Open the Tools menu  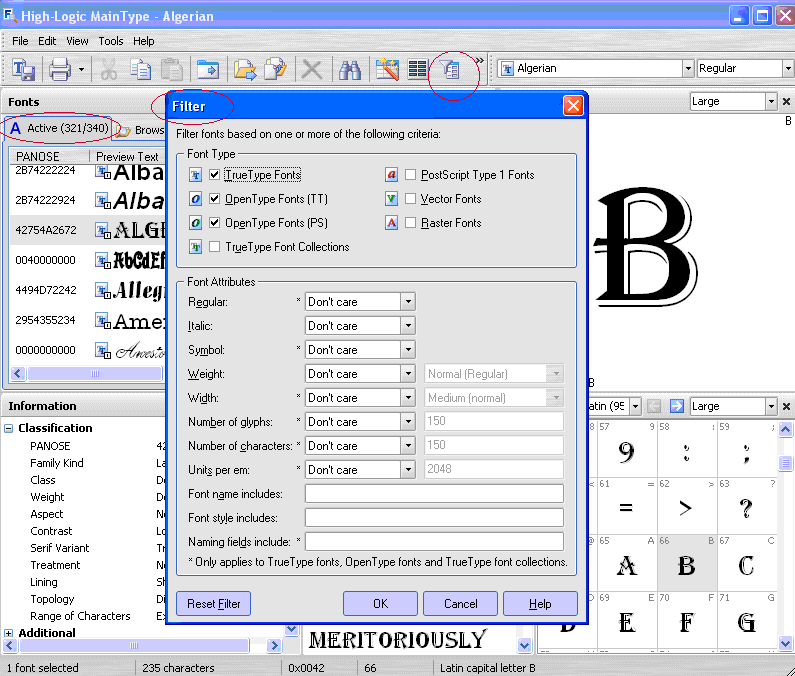click(x=111, y=41)
